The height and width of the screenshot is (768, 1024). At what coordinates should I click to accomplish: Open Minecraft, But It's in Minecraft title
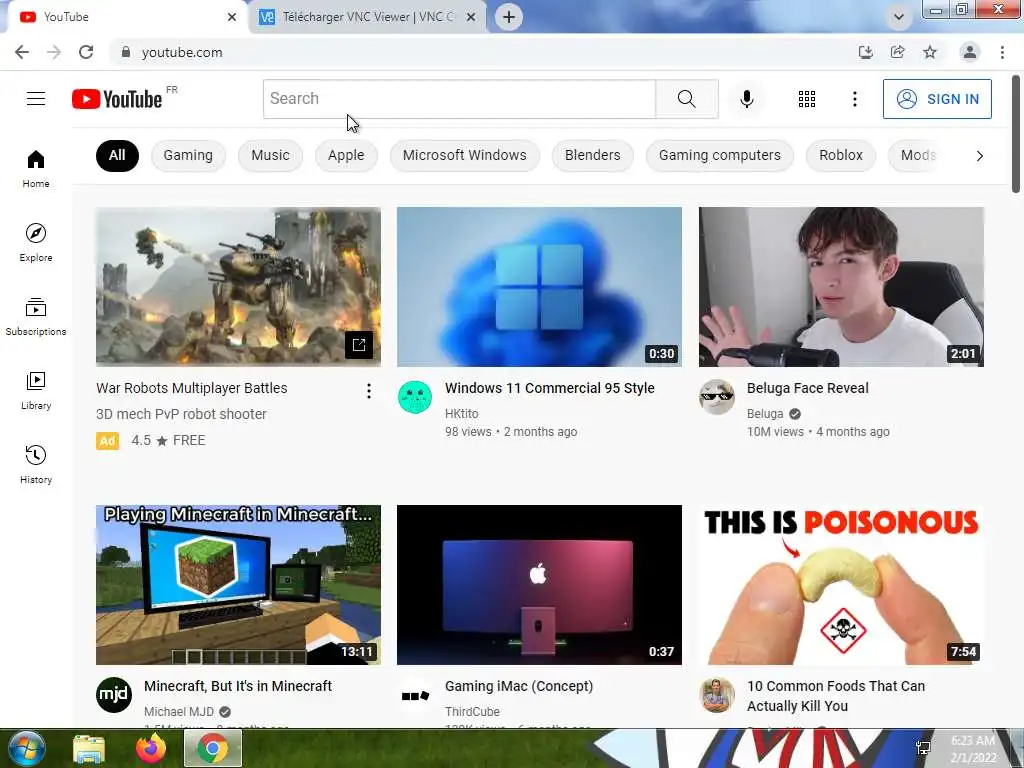238,686
